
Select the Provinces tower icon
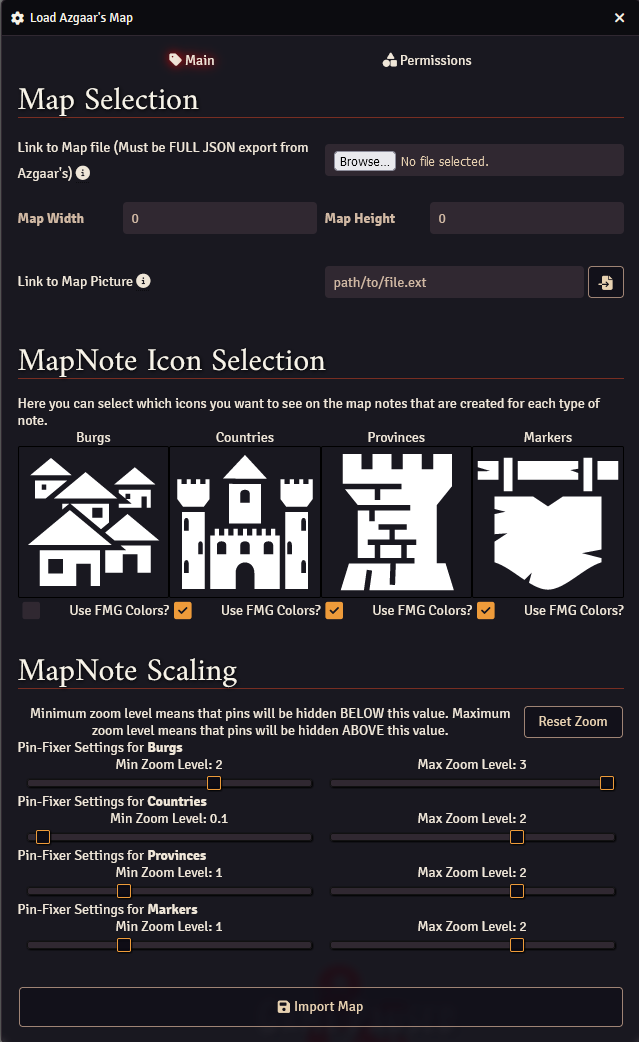(x=397, y=522)
